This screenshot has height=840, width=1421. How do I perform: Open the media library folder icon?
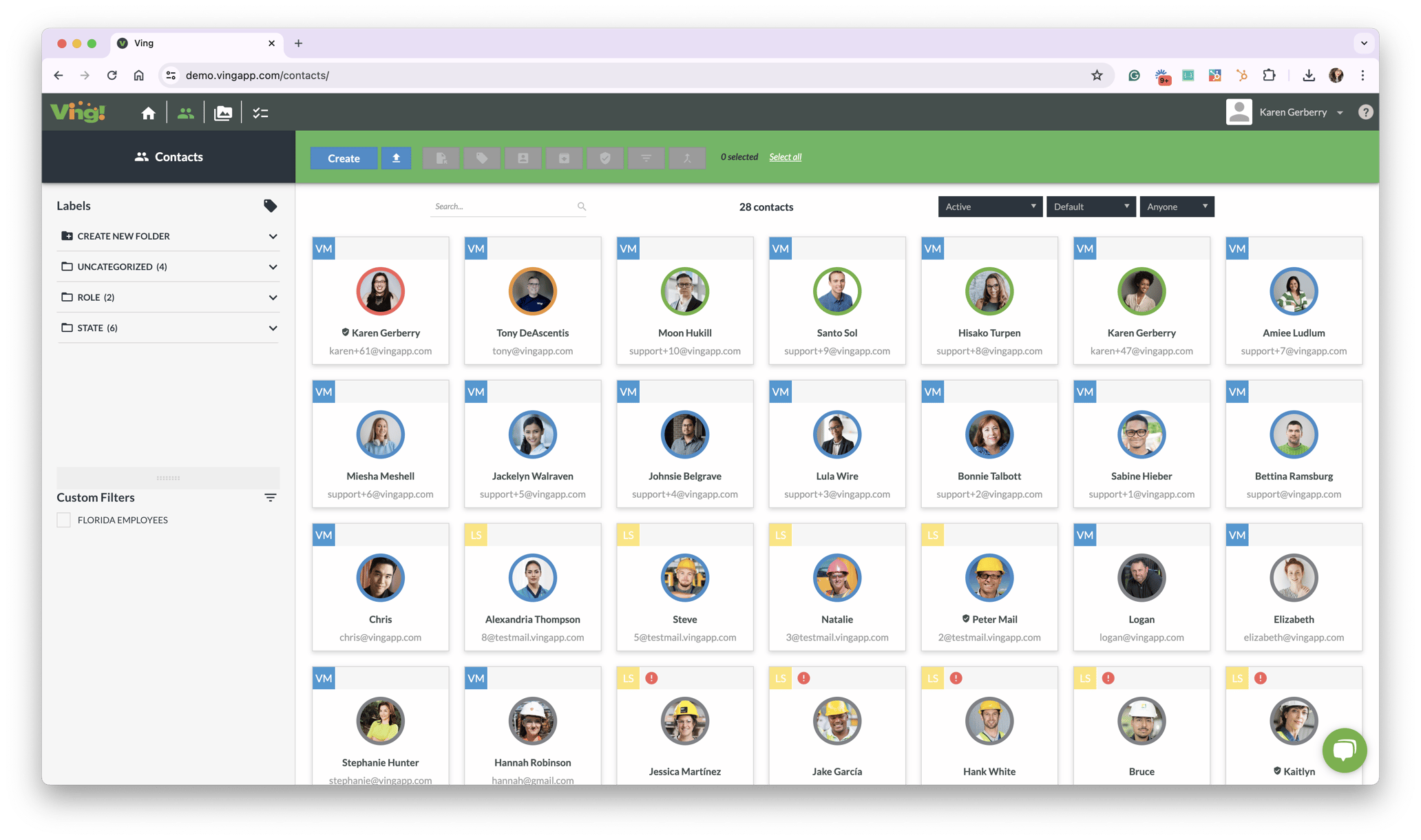[223, 112]
